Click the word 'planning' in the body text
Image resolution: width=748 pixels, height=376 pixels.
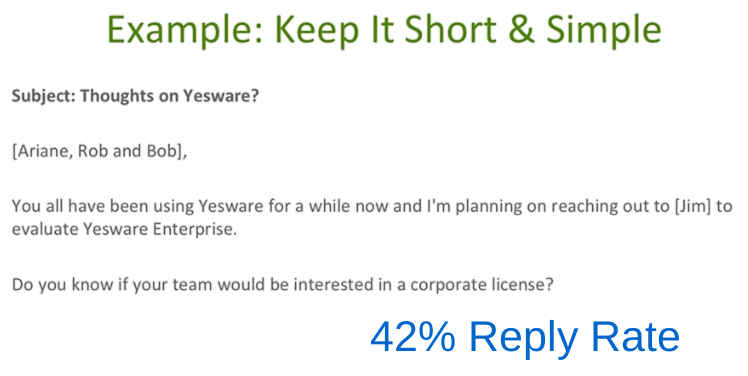point(488,207)
